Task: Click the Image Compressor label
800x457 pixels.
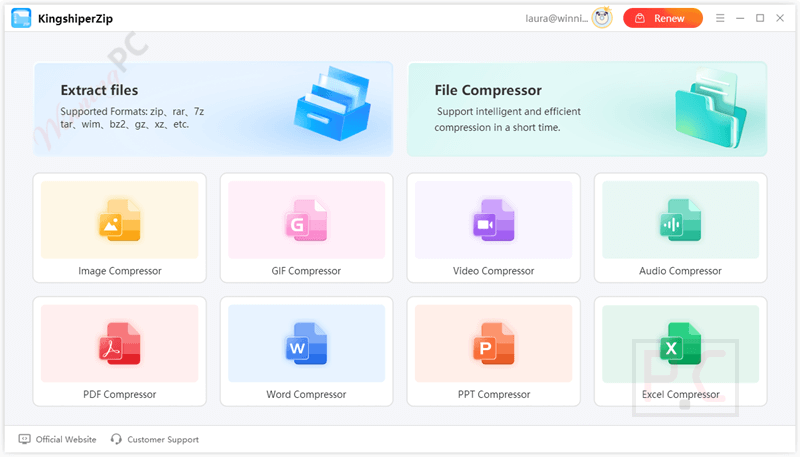Action: click(119, 271)
